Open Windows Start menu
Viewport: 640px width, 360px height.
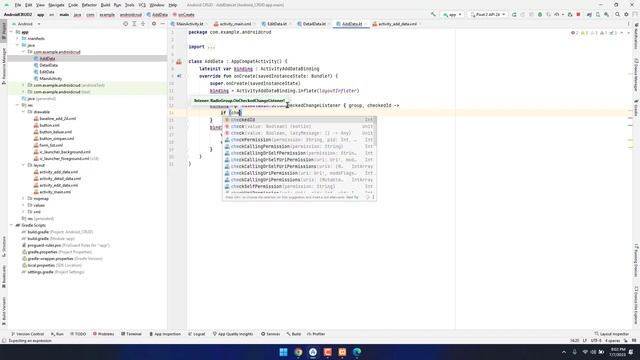(x=283, y=352)
